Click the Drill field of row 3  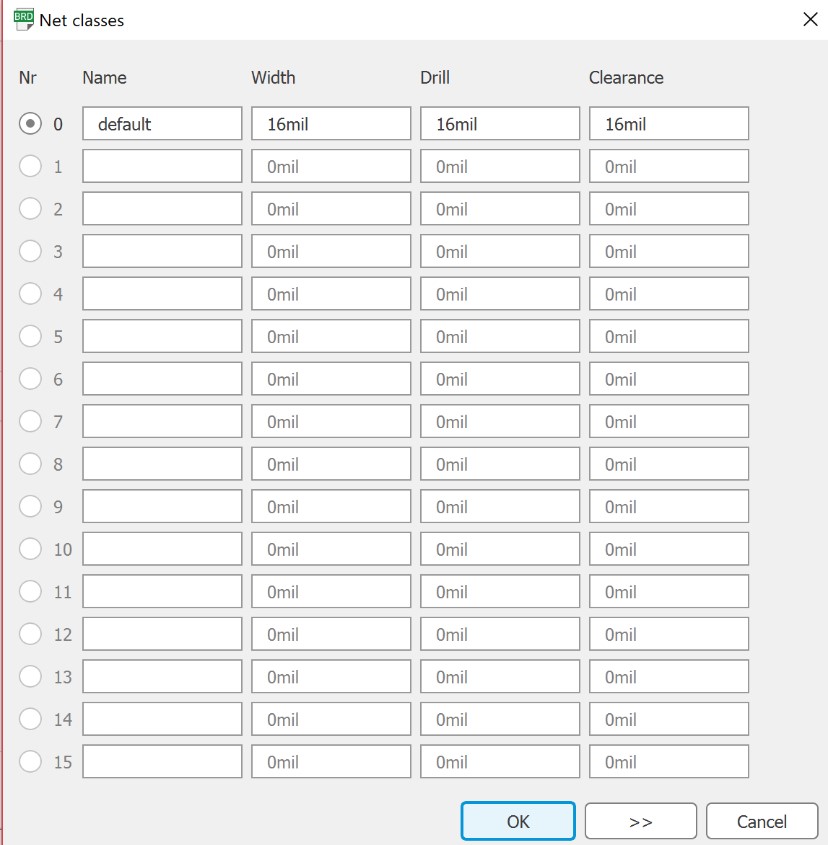click(500, 251)
